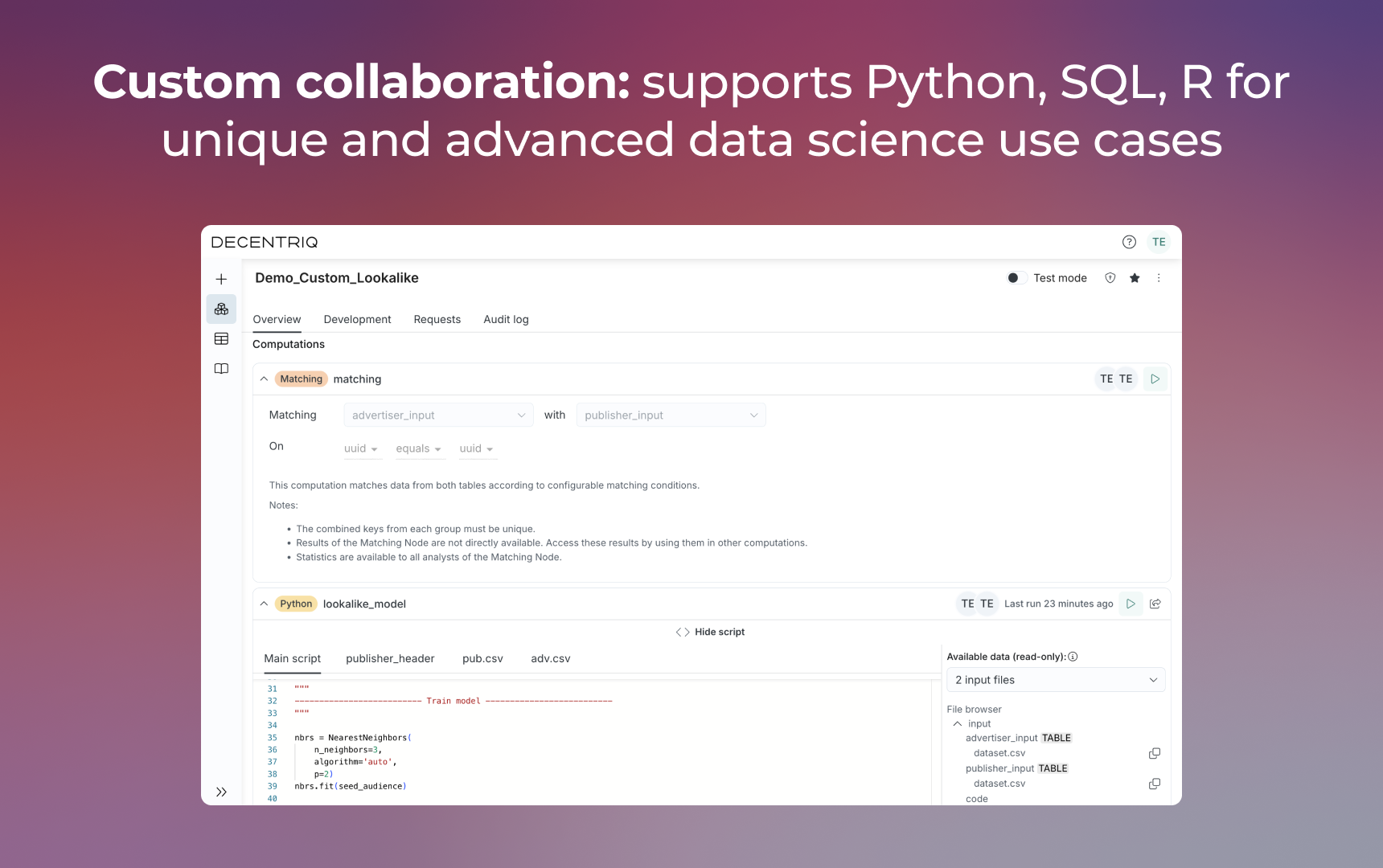The height and width of the screenshot is (868, 1383).
Task: Open the Audit log tab
Action: [x=506, y=320]
